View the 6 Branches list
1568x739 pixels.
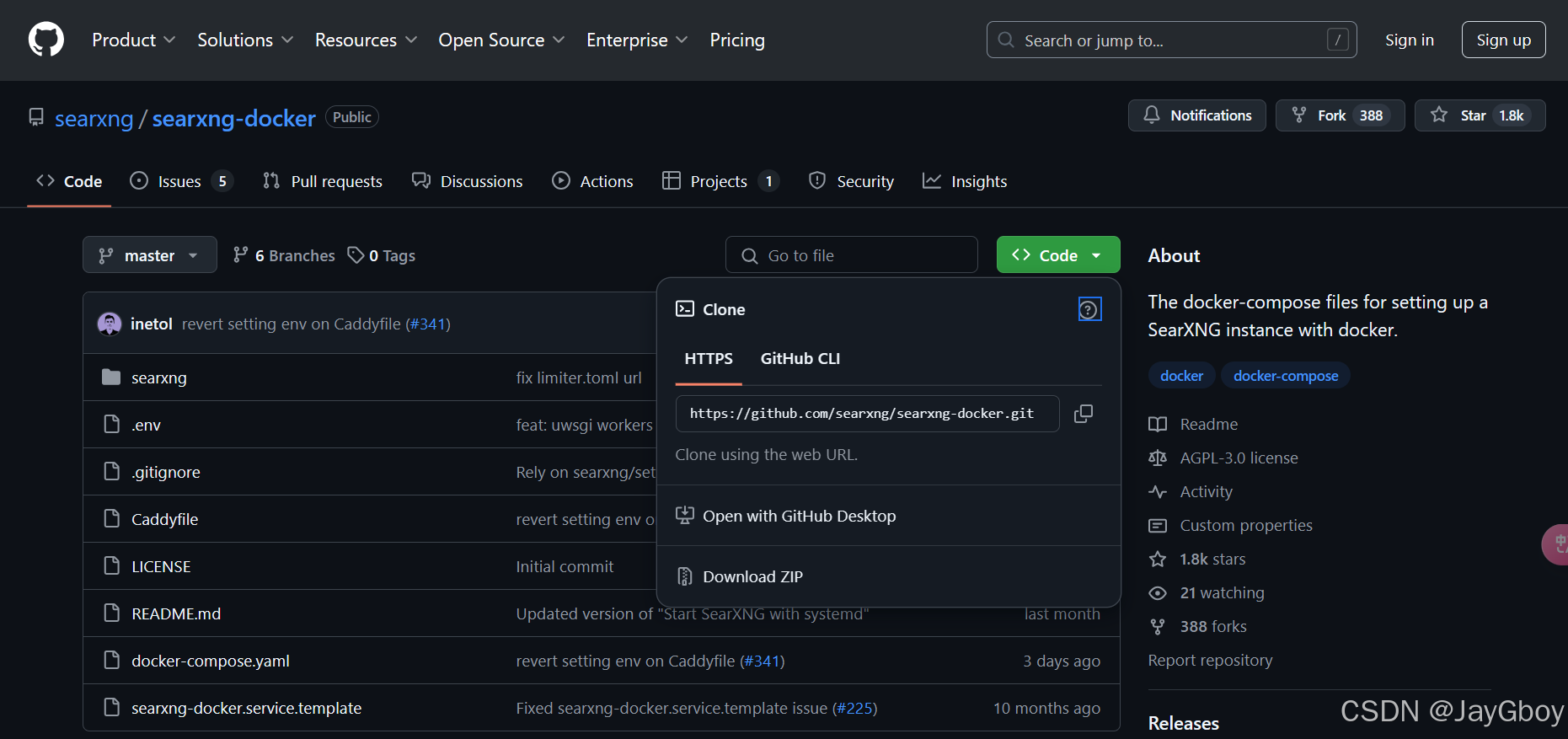(x=284, y=255)
